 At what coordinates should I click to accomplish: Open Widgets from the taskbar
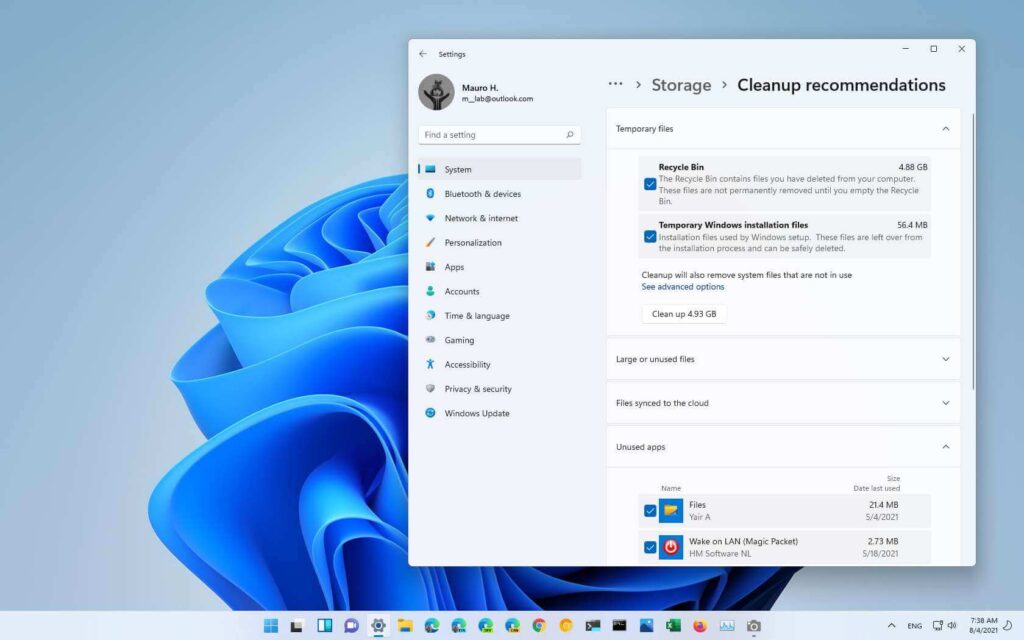(x=325, y=626)
